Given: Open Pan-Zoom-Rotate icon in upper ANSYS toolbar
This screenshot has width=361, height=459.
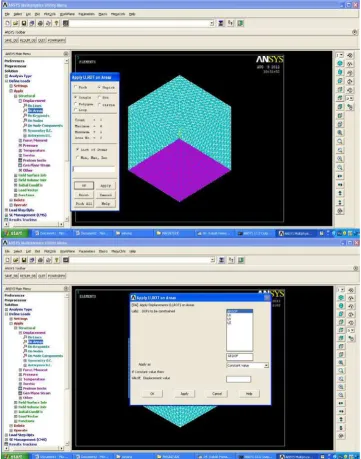Looking at the screenshot, I should pyautogui.click(x=32, y=23).
